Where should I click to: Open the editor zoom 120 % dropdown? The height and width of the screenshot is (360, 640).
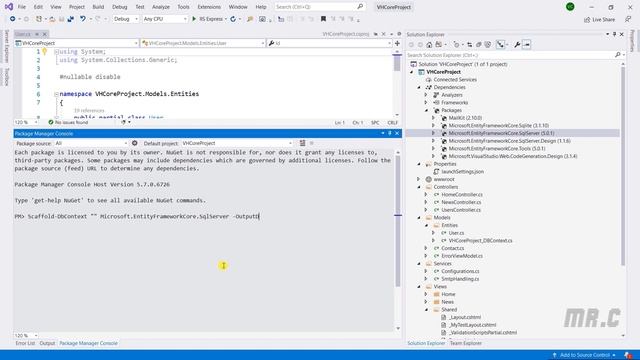tap(26, 122)
